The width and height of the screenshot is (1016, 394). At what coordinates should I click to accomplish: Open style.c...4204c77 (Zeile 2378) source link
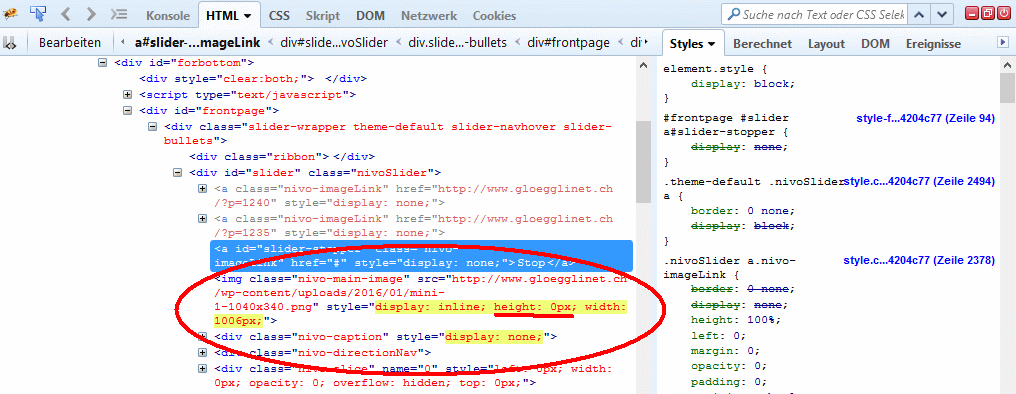(918, 261)
